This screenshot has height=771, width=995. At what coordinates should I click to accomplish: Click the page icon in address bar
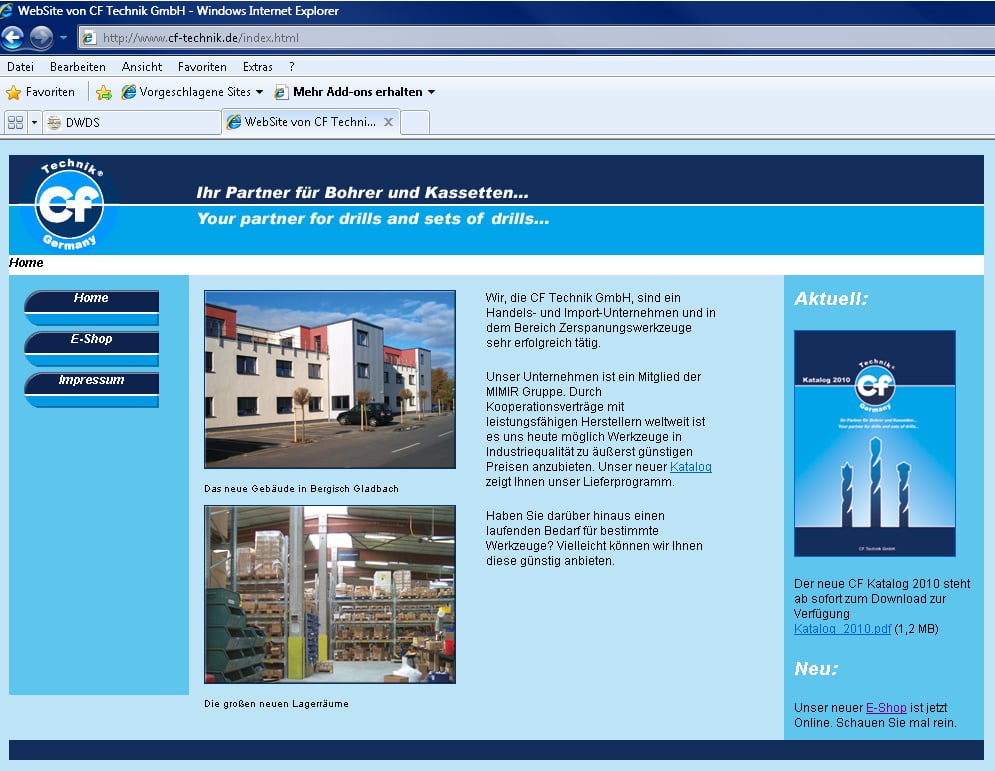pos(89,37)
